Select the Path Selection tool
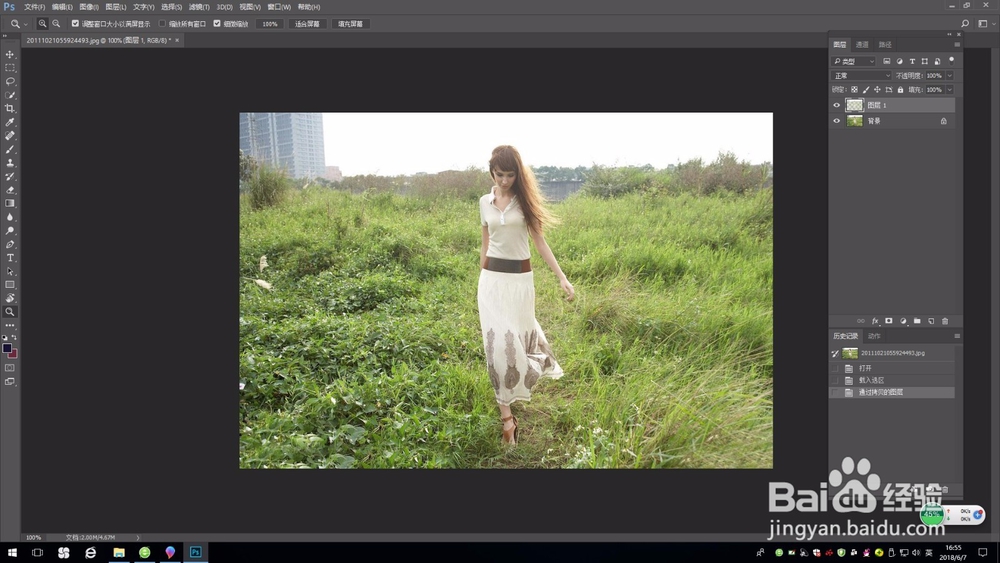Viewport: 1000px width, 563px height. pyautogui.click(x=10, y=272)
